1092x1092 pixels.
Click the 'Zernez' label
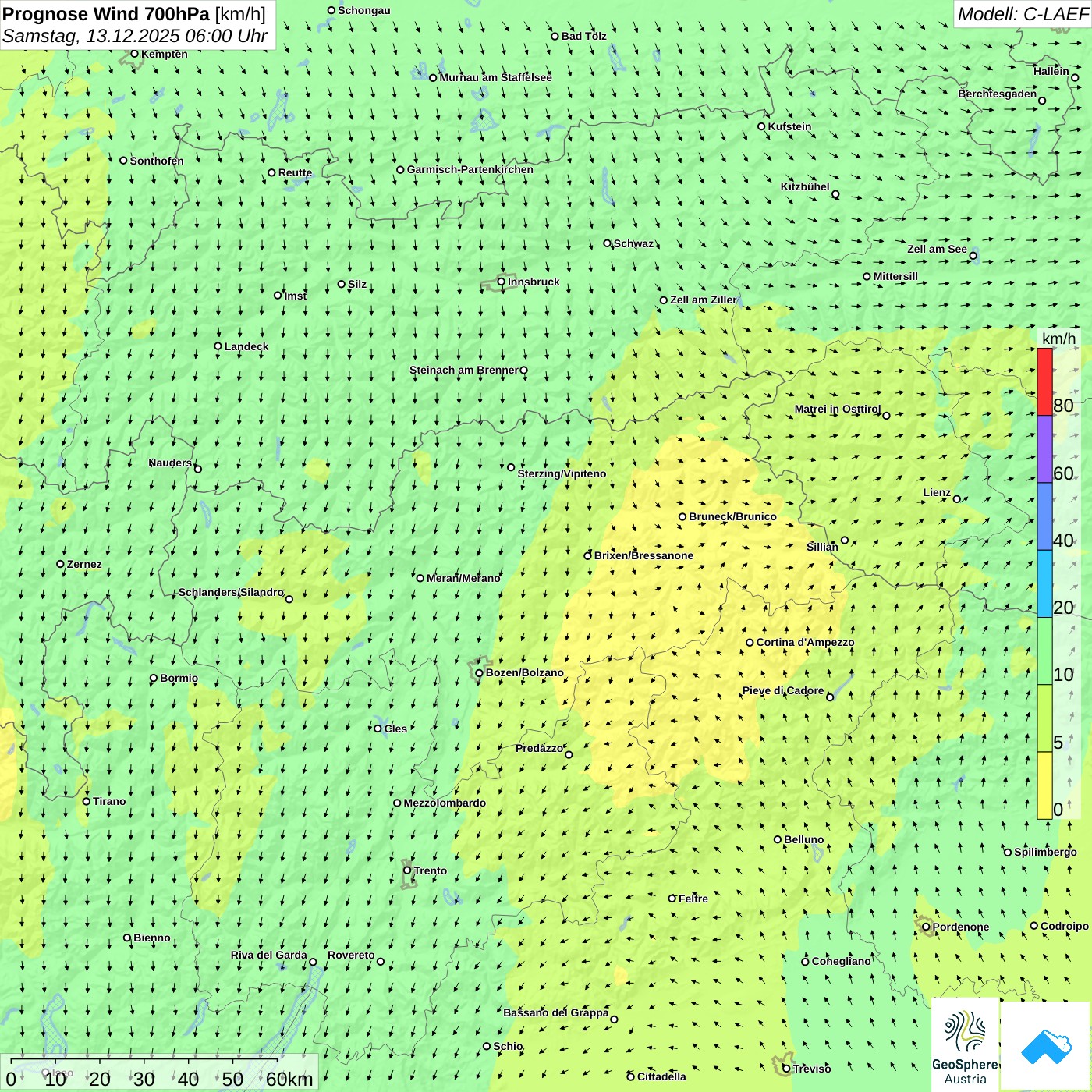tap(84, 564)
